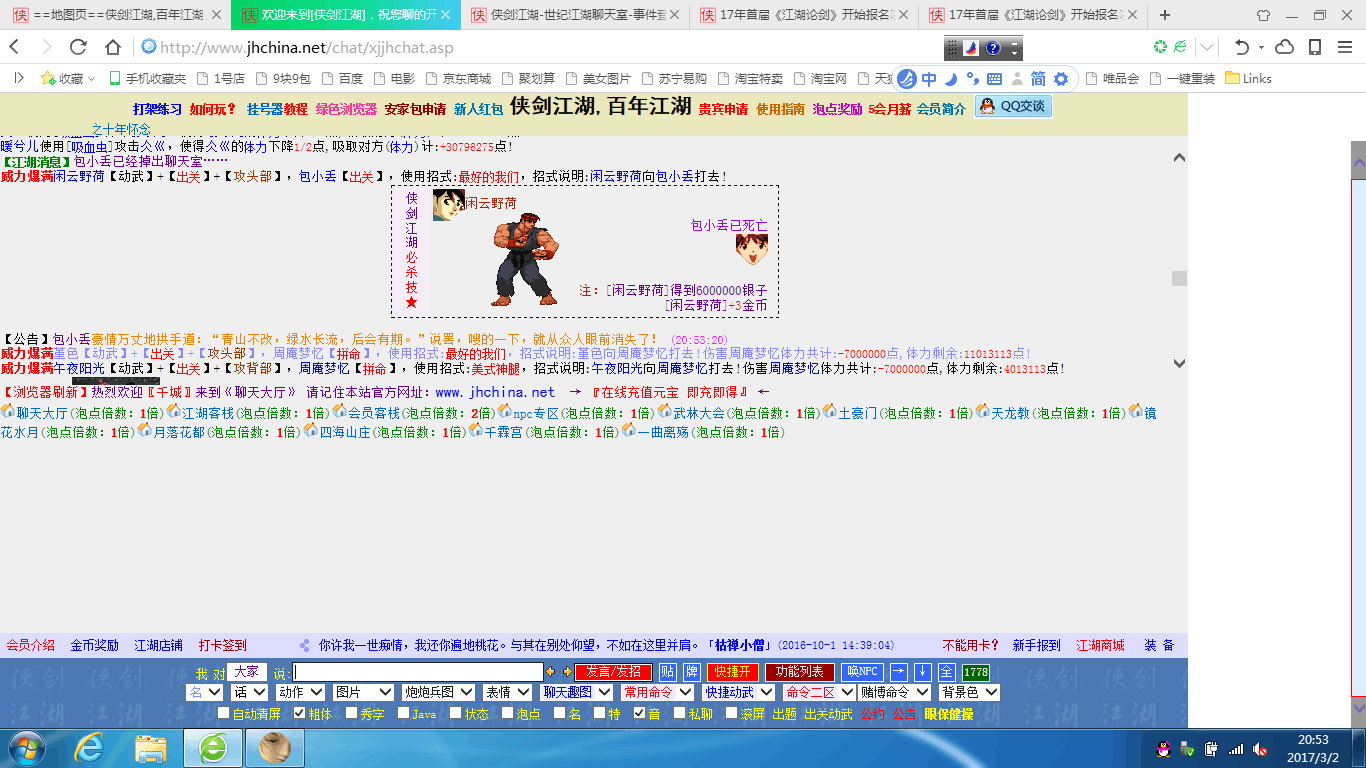Open the 动作 action dropdown
This screenshot has width=1366, height=768.
[300, 692]
